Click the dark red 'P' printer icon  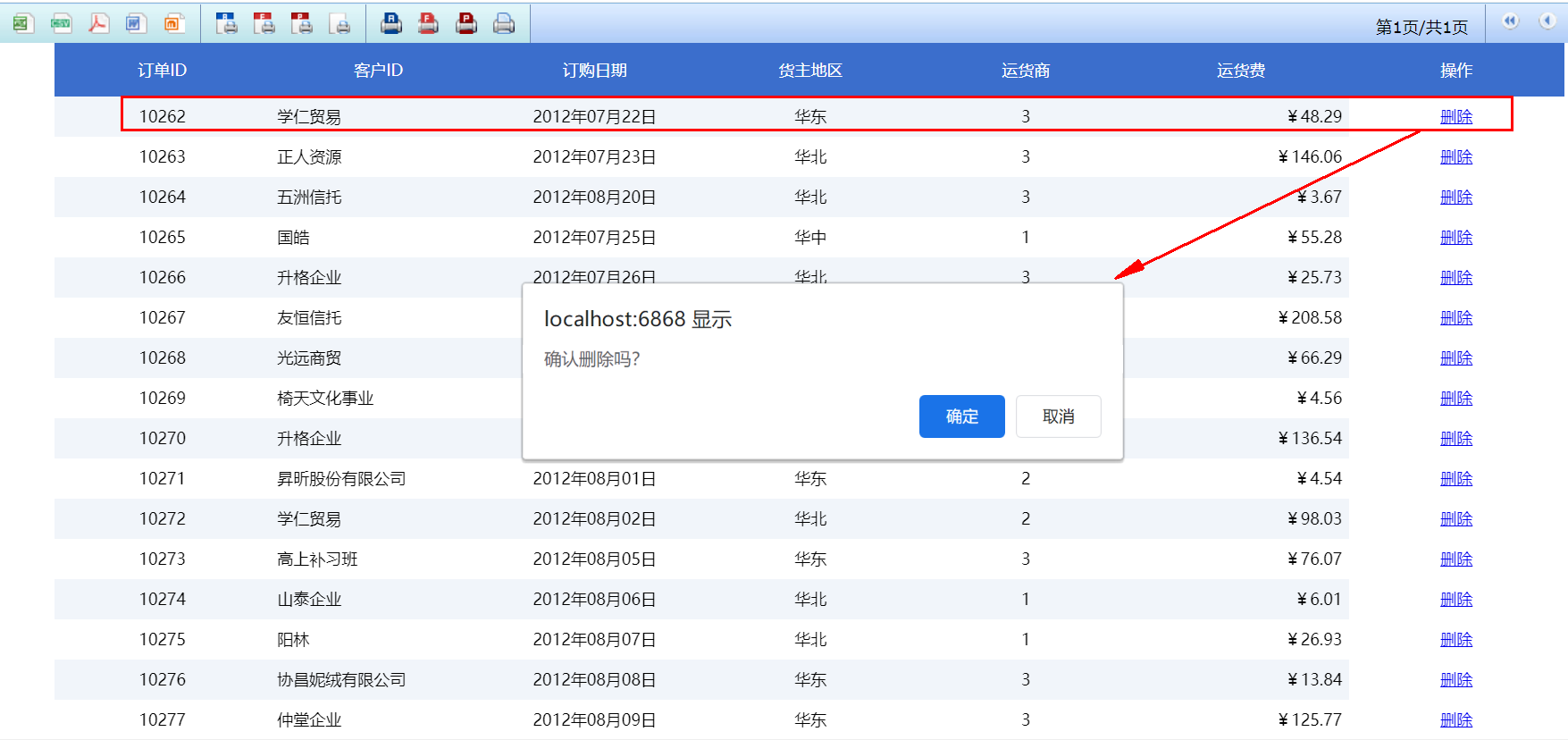[x=466, y=23]
